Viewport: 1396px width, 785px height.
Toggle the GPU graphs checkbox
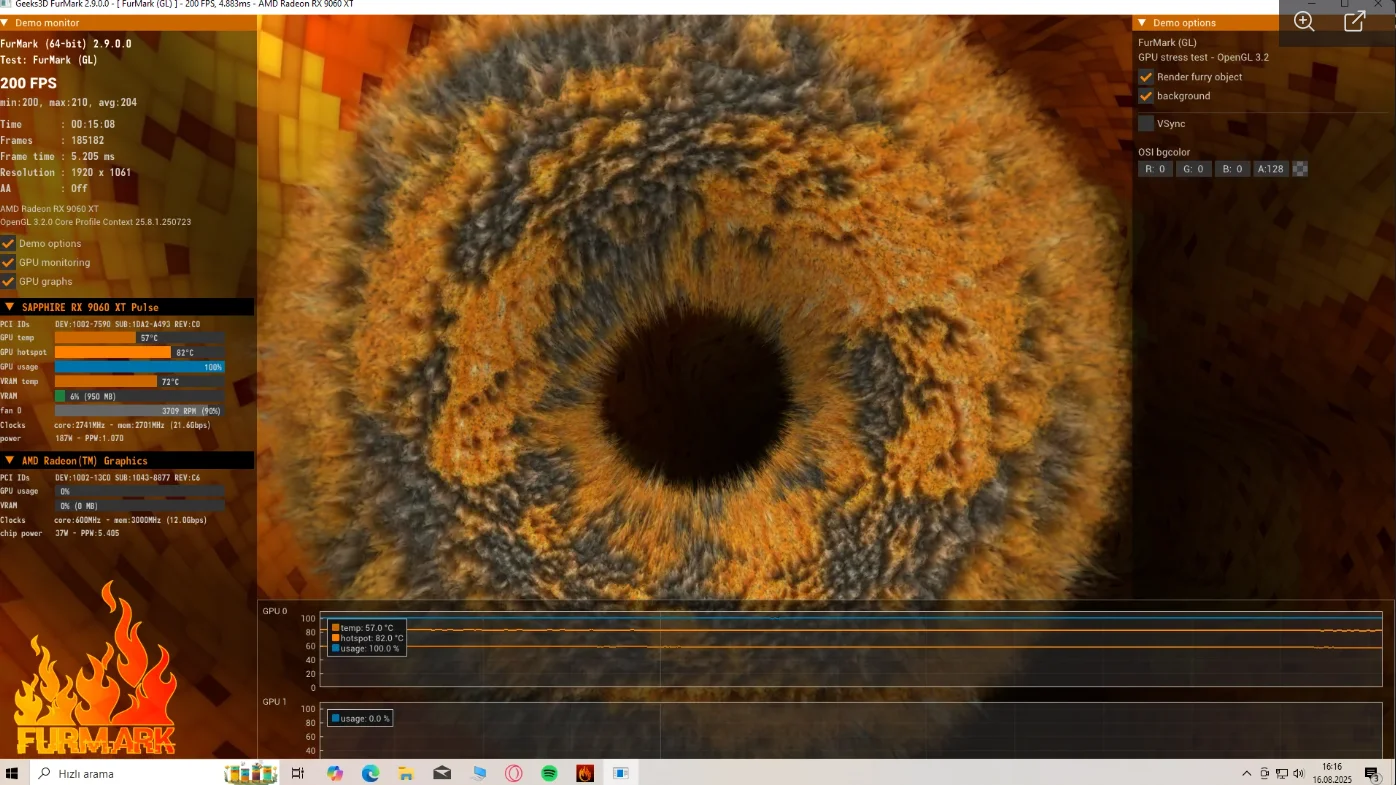[8, 281]
